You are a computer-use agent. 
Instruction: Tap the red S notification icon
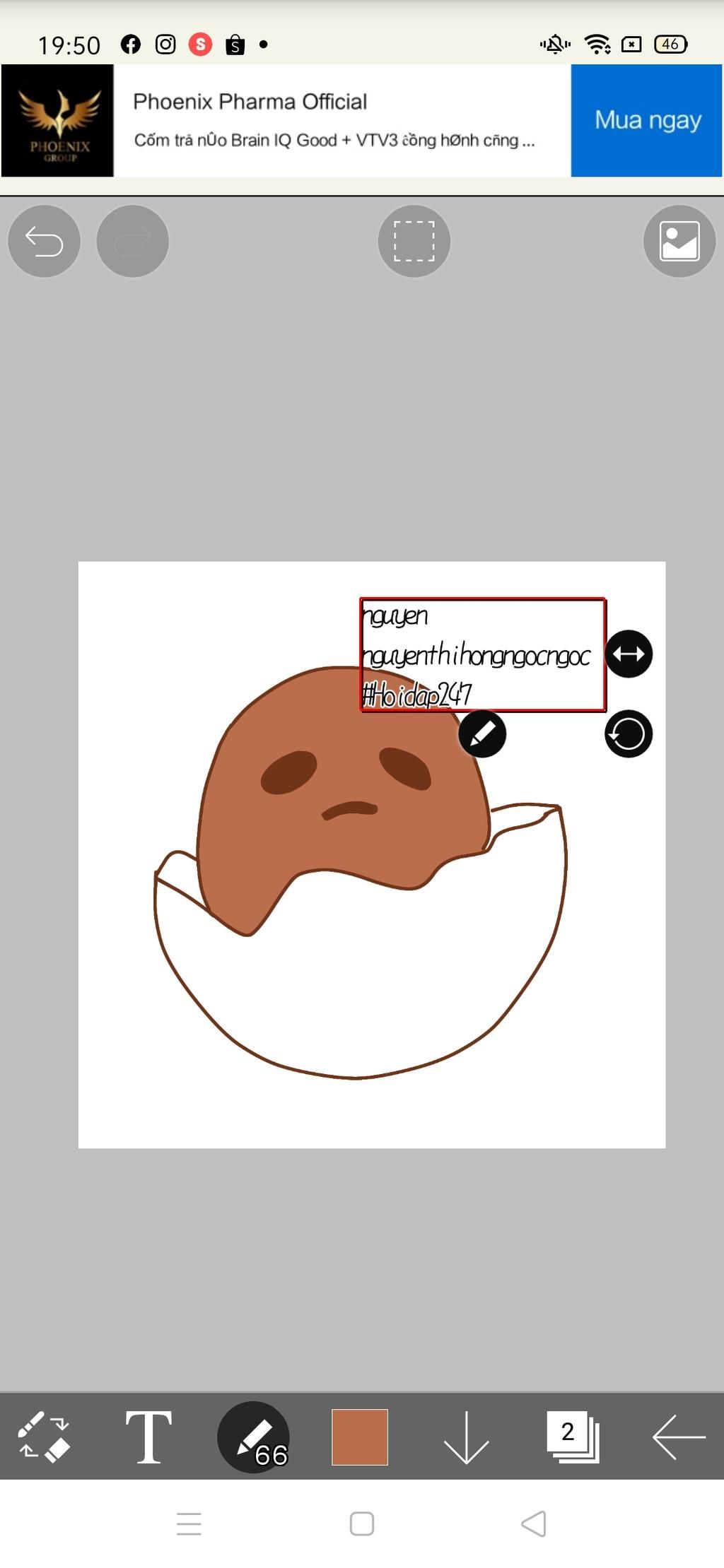coord(201,45)
